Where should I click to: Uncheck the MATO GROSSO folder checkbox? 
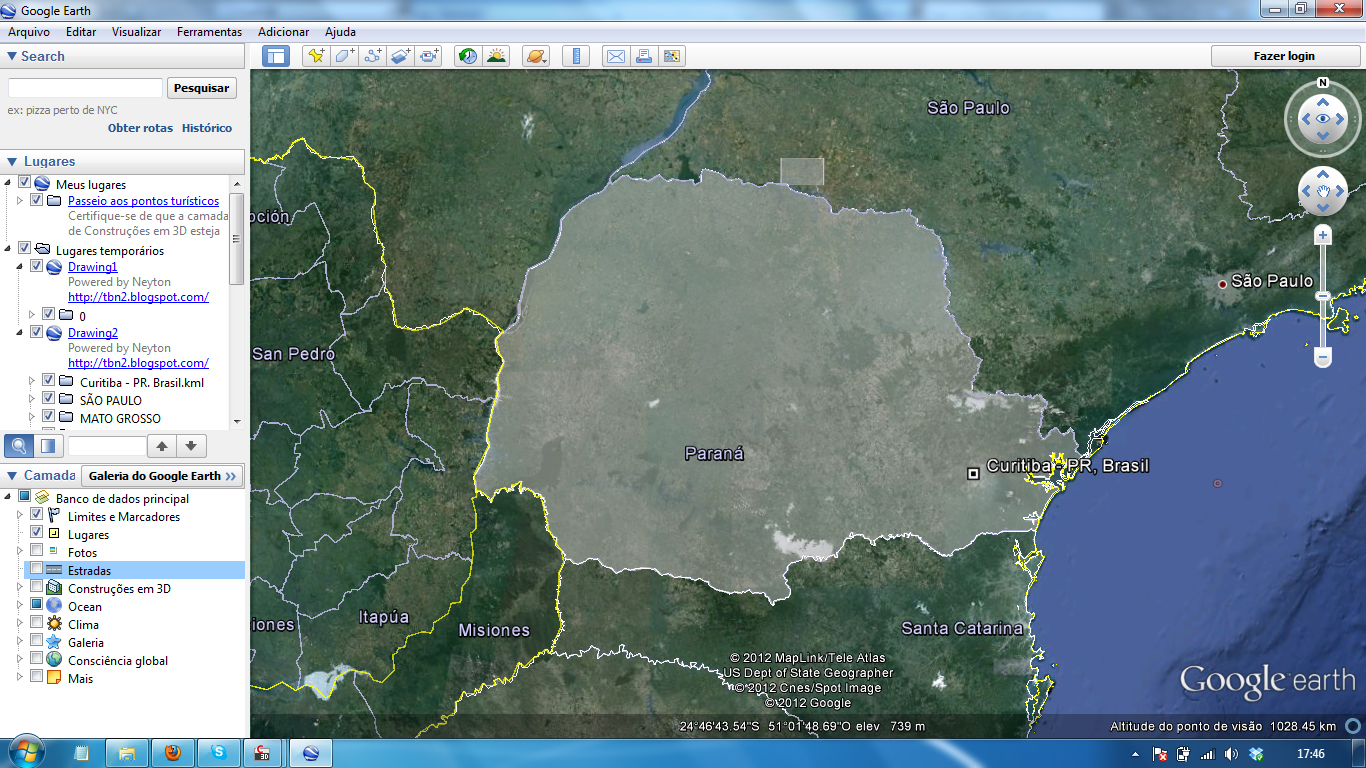pyautogui.click(x=48, y=417)
